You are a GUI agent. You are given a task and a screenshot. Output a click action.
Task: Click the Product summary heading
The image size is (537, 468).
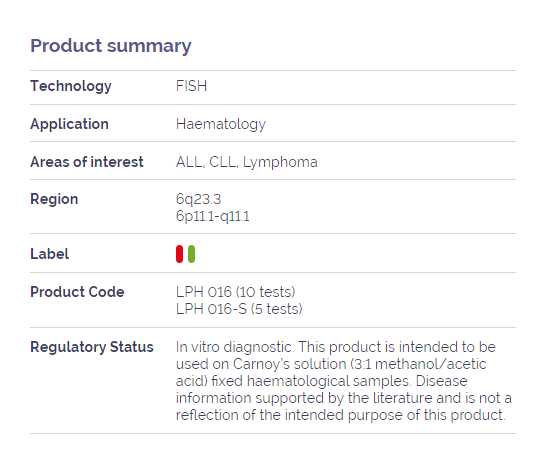coord(111,46)
